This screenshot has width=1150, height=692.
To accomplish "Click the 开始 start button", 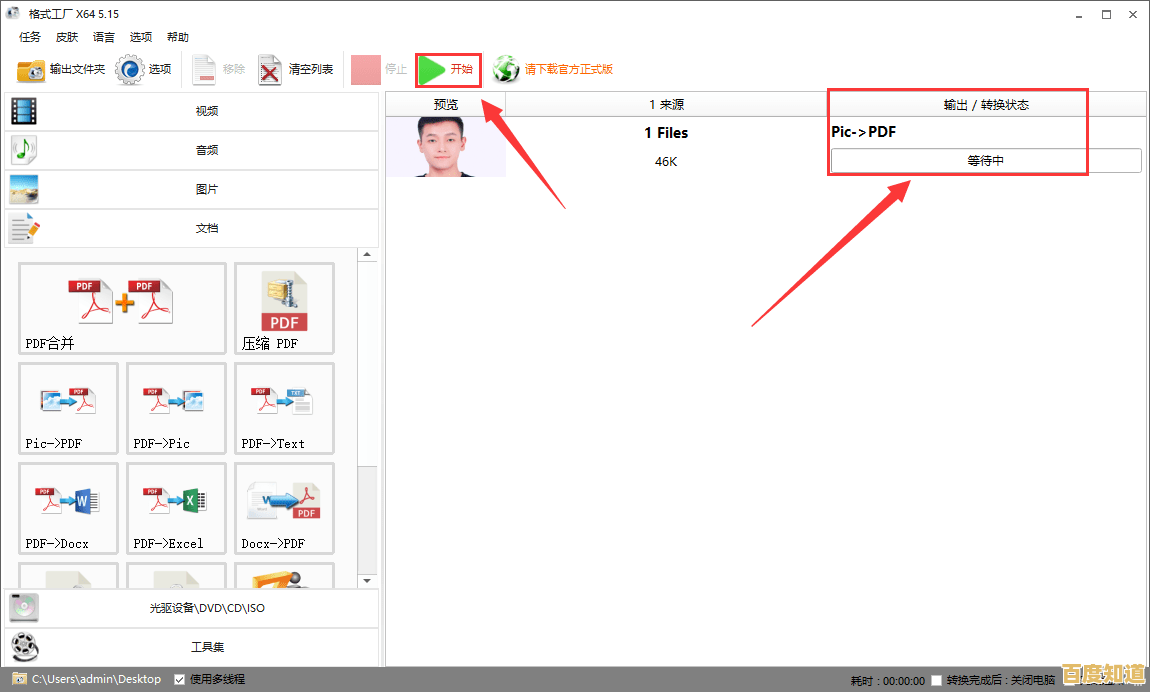I will tap(447, 70).
